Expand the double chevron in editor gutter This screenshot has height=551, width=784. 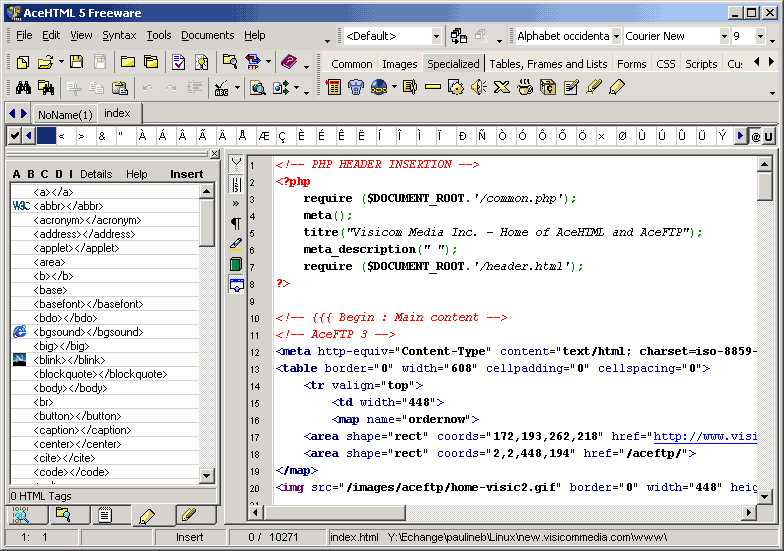click(x=236, y=204)
